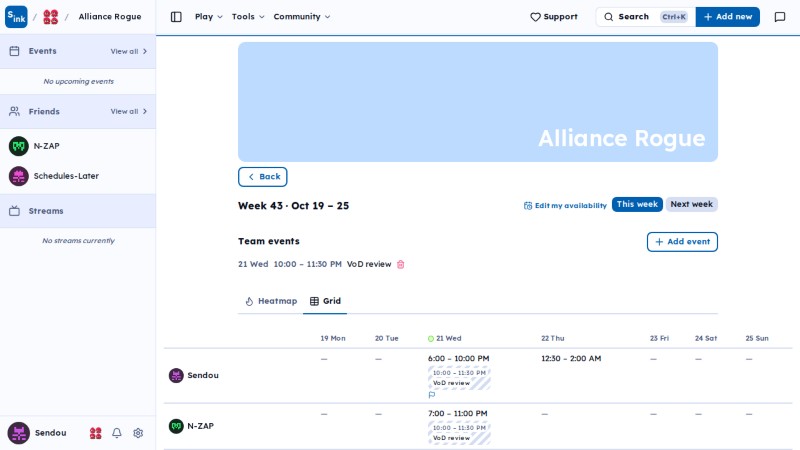
Task: Click Add event button
Action: pyautogui.click(x=682, y=242)
